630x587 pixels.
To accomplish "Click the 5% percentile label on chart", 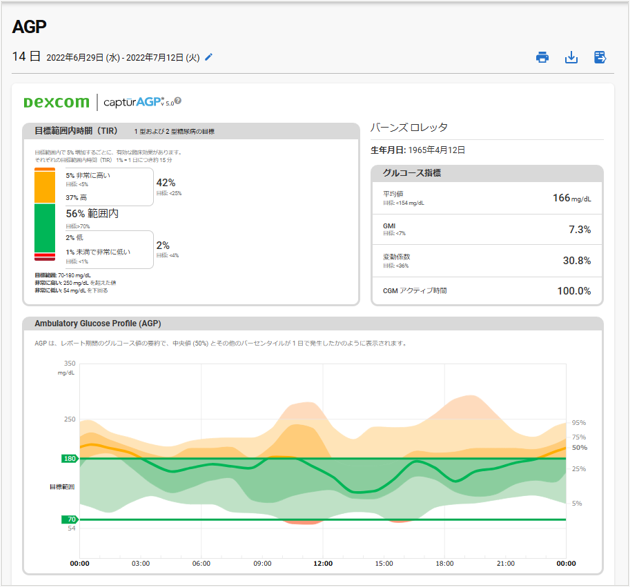I will pyautogui.click(x=577, y=503).
